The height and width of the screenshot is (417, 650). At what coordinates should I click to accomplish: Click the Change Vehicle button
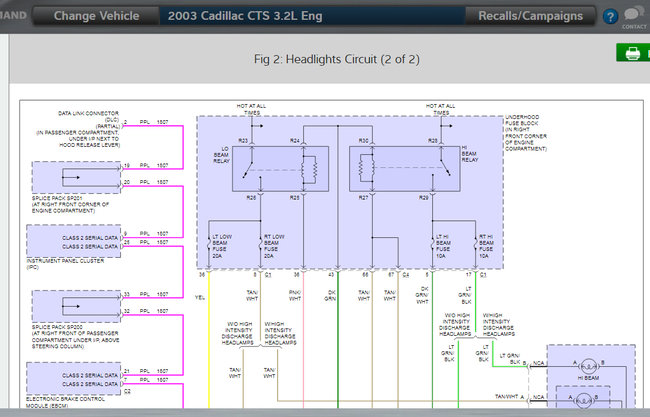[x=96, y=16]
